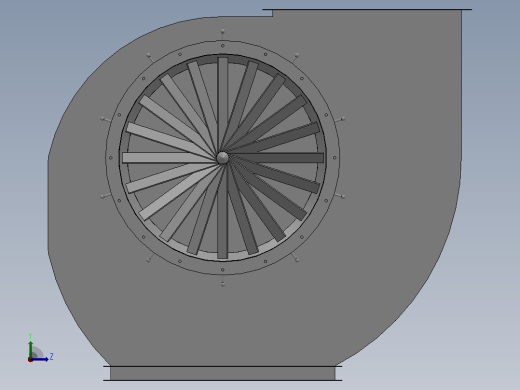This screenshot has width=520, height=390.
Task: Pick the topmost stud above the inlet ring
Action: pyautogui.click(x=223, y=32)
